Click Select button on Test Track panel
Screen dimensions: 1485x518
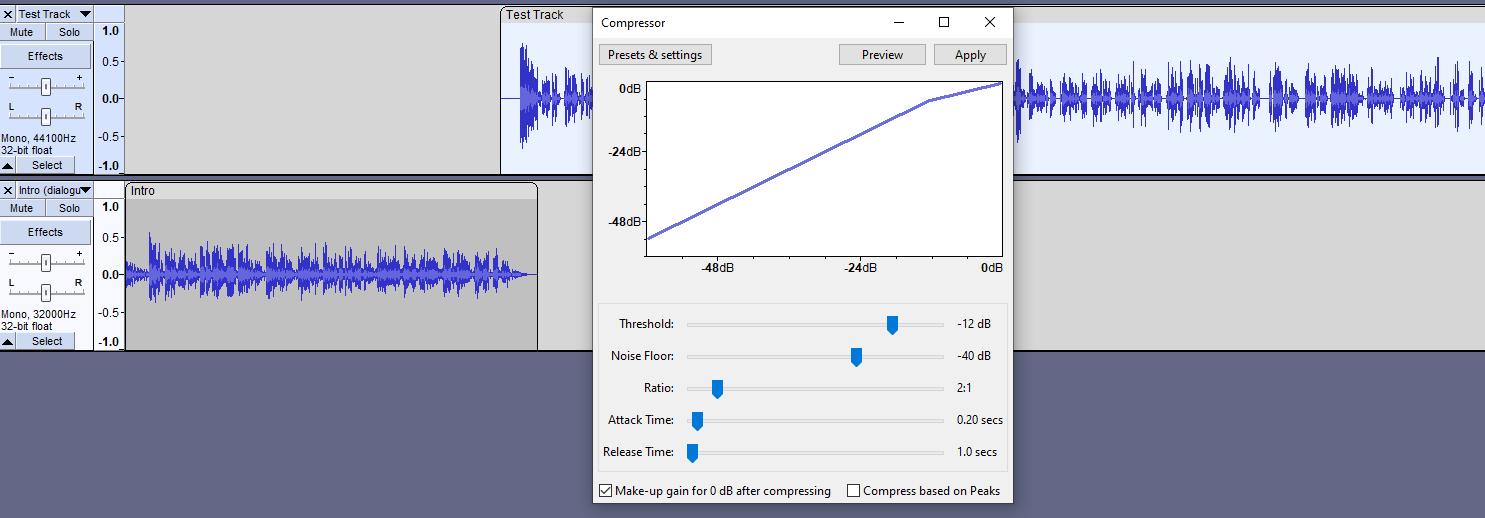point(47,165)
